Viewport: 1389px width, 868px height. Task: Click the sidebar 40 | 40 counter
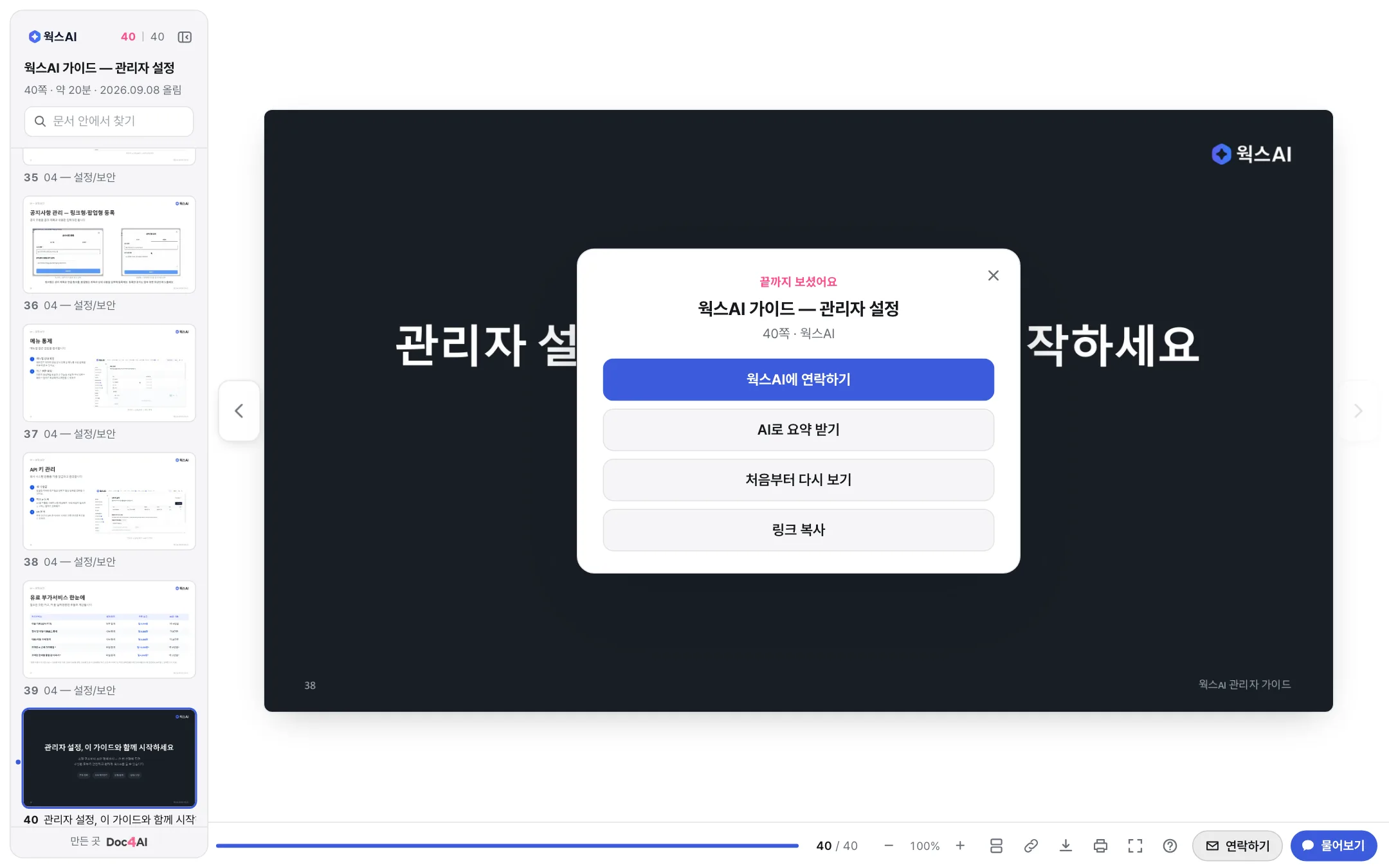[x=143, y=37]
